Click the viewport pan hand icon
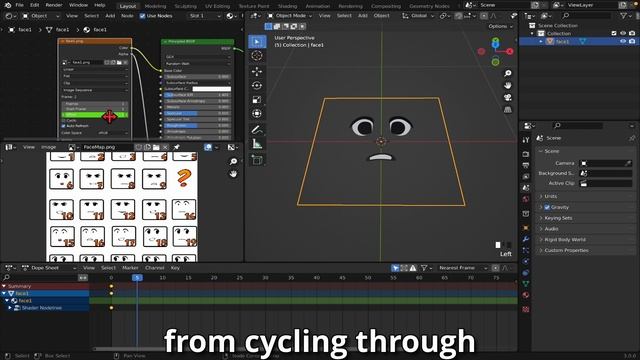Viewport: 640px width, 360px height. (507, 85)
